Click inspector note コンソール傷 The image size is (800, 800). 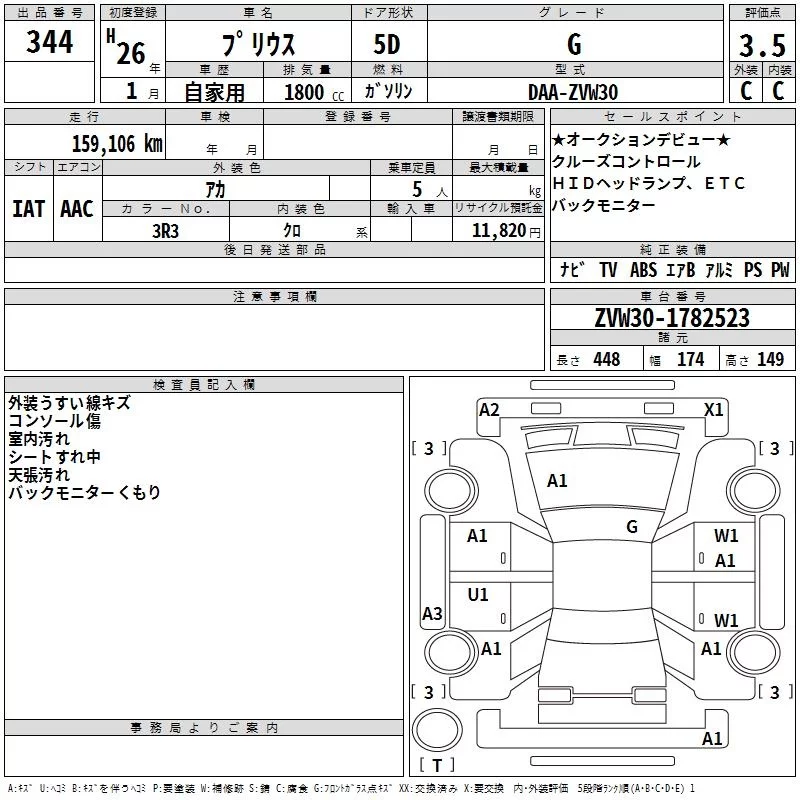[x=55, y=421]
